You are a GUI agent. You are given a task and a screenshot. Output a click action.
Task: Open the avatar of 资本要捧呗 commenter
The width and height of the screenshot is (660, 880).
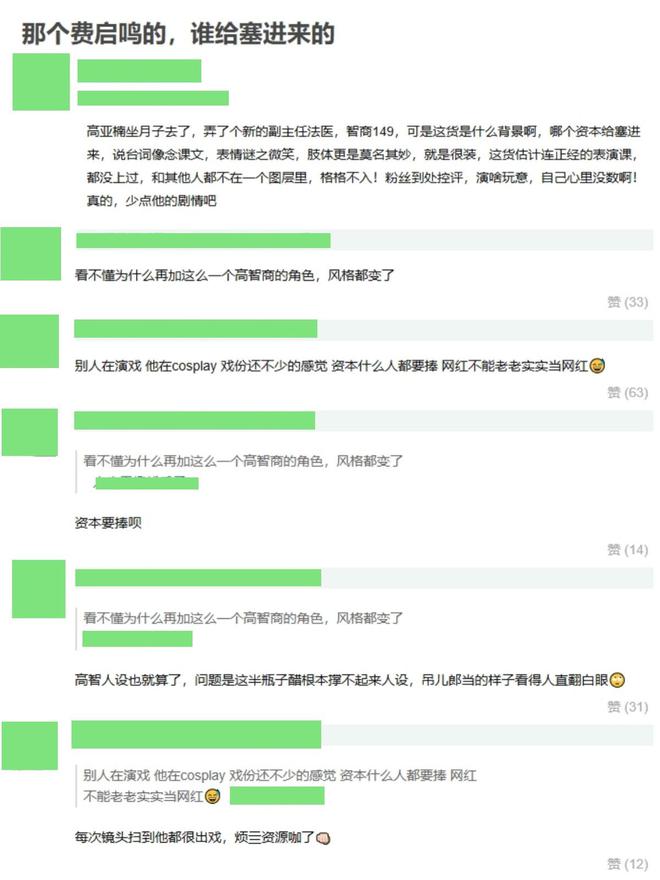point(30,432)
